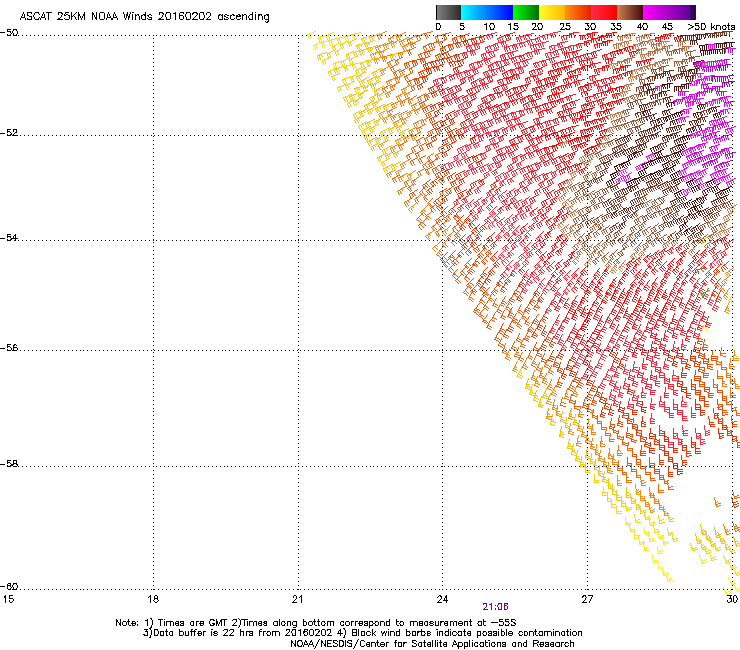Click the latitude axis label '-60'
Viewport: 740px width, 650px height.
[9, 586]
